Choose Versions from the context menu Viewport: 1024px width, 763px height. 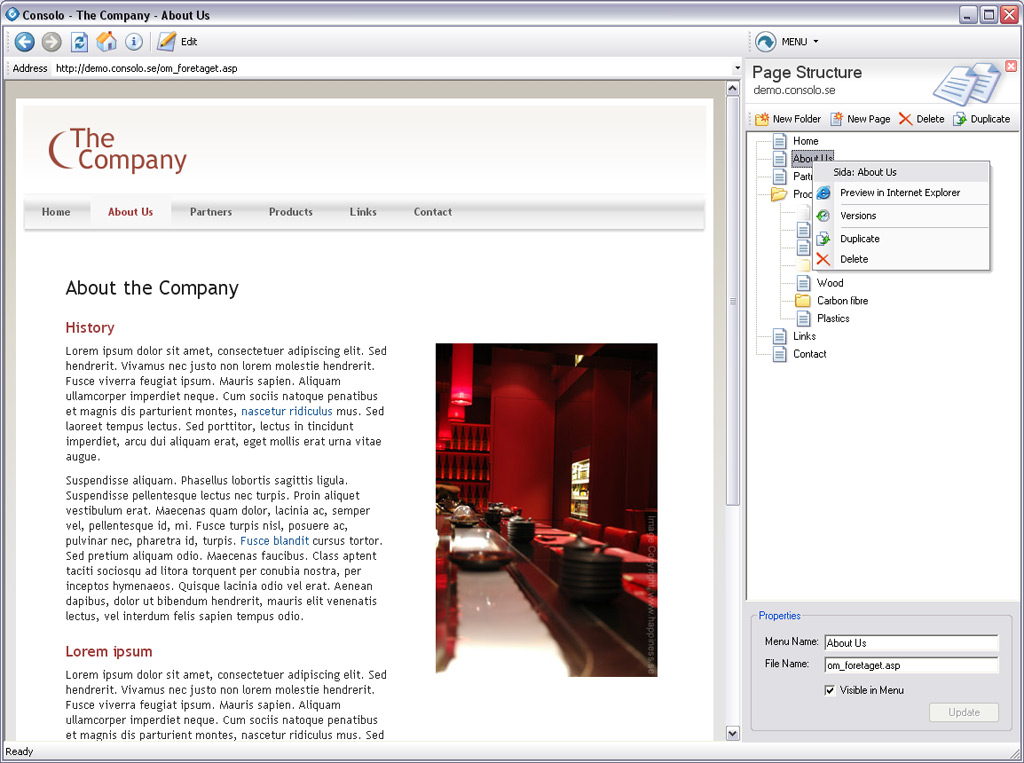pos(901,216)
